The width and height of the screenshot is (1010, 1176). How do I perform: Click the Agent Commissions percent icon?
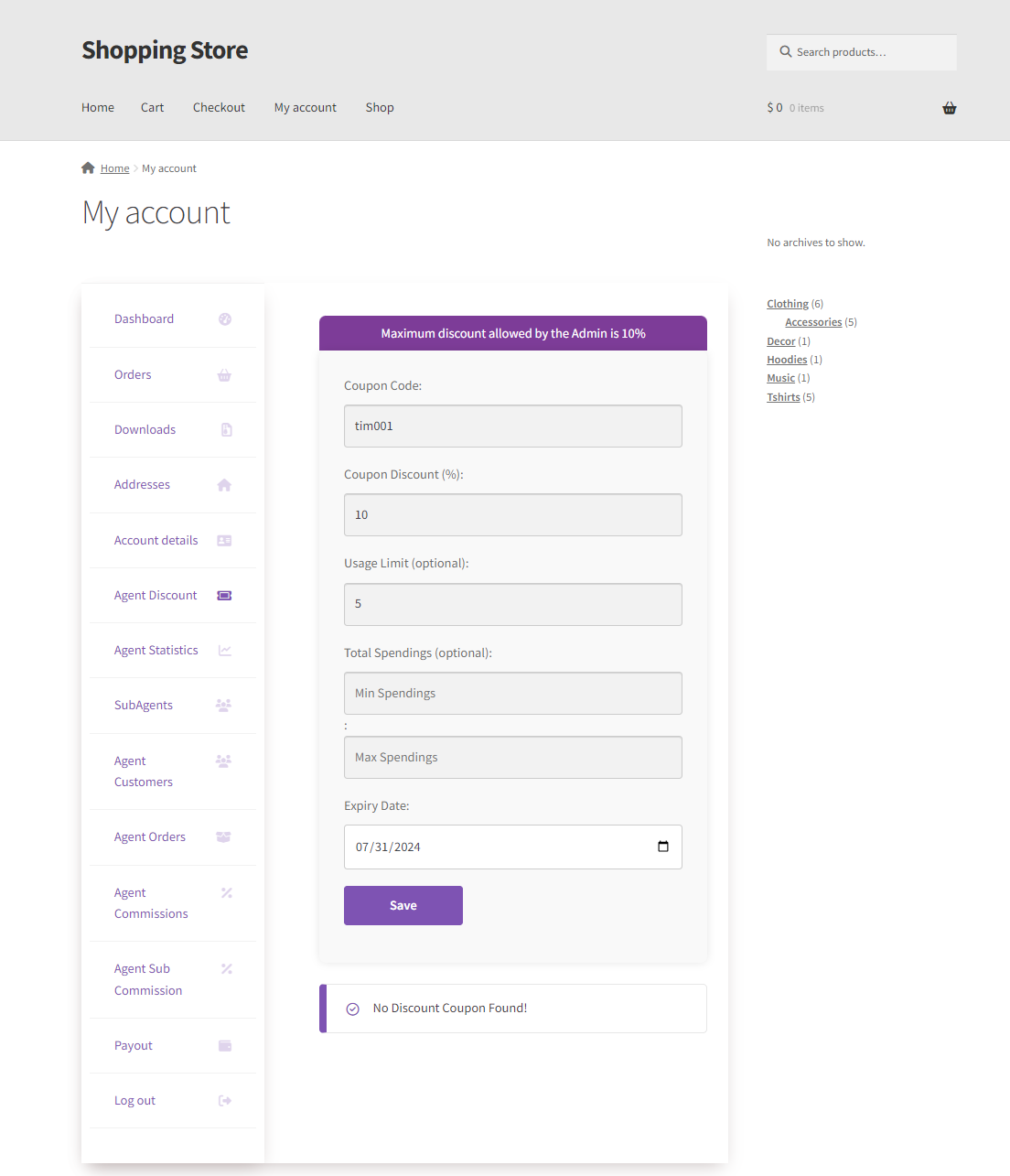pyautogui.click(x=227, y=893)
